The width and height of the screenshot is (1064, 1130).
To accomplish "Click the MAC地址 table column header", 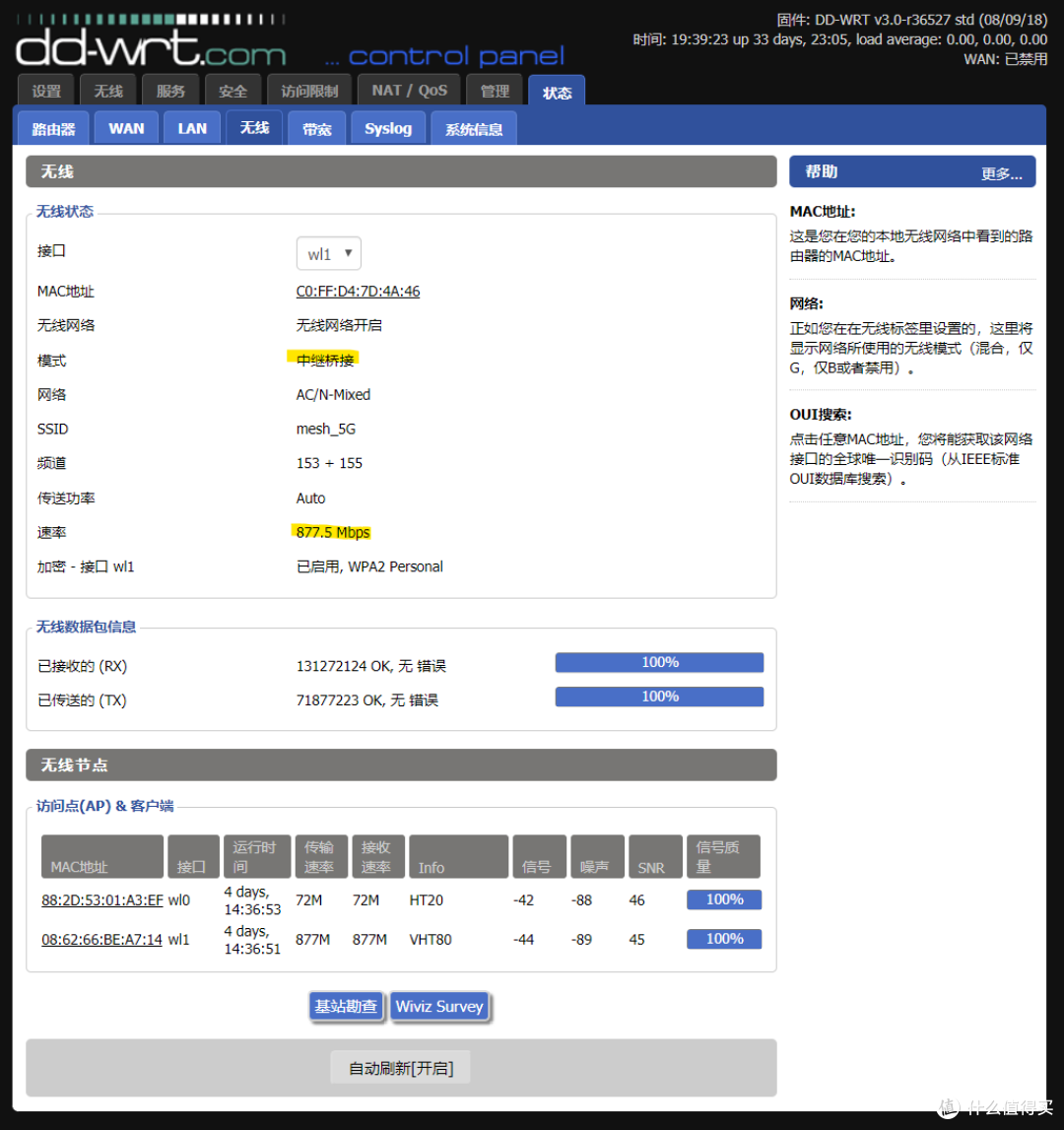I will point(102,856).
